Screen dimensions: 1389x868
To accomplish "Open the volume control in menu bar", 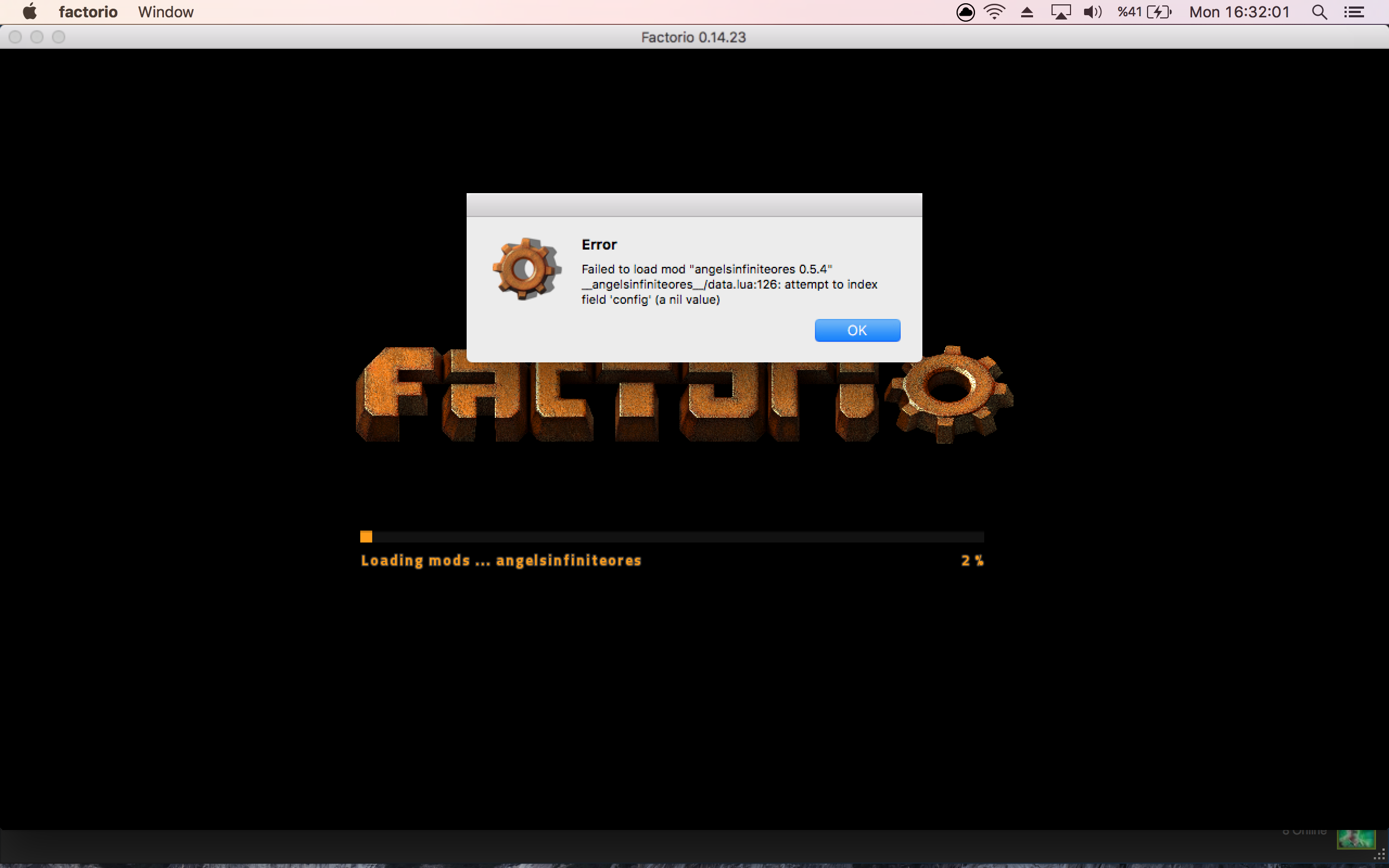I will point(1092,12).
